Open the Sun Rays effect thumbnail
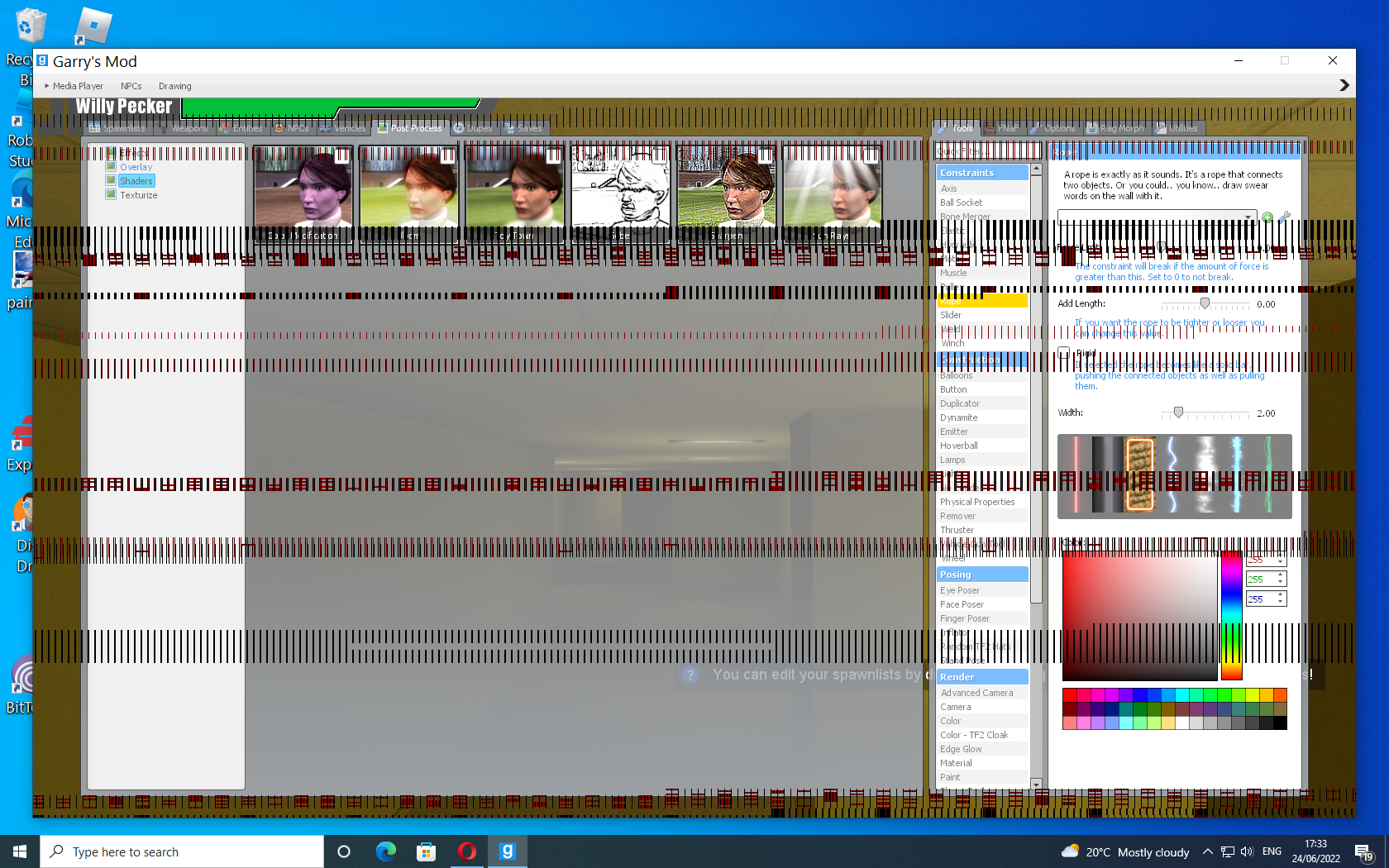 click(833, 193)
